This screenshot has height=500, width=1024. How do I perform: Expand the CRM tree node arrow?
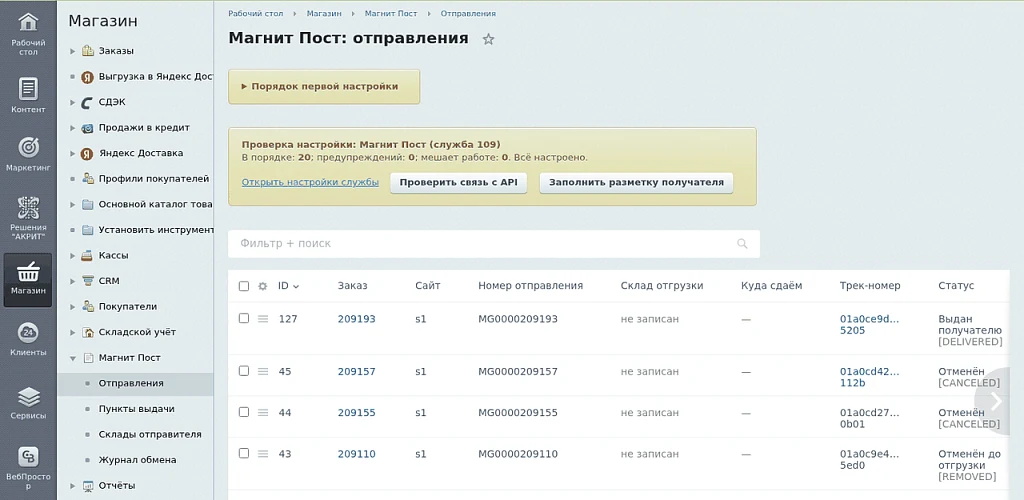click(72, 281)
